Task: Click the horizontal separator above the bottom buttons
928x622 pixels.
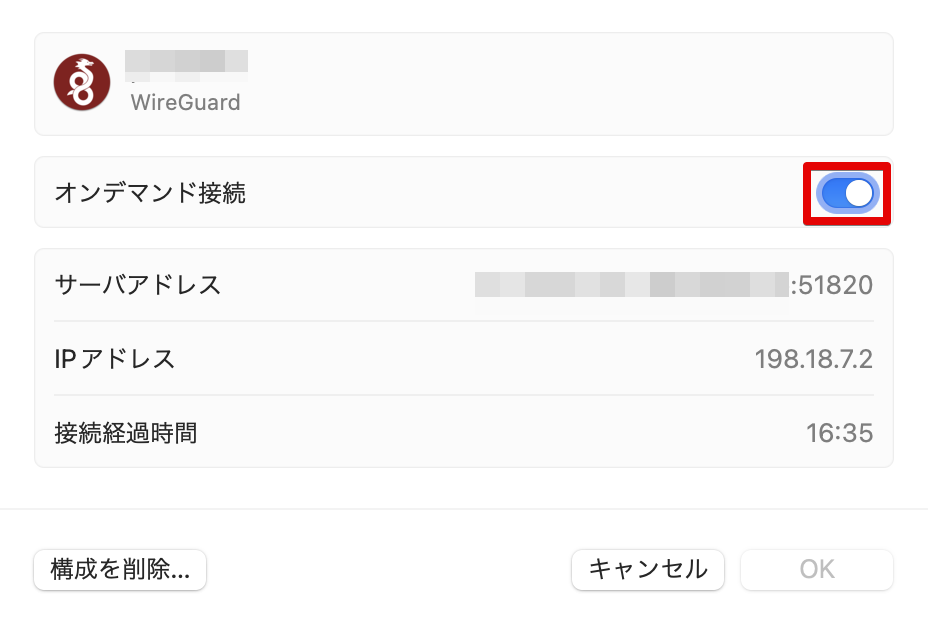Action: [464, 509]
